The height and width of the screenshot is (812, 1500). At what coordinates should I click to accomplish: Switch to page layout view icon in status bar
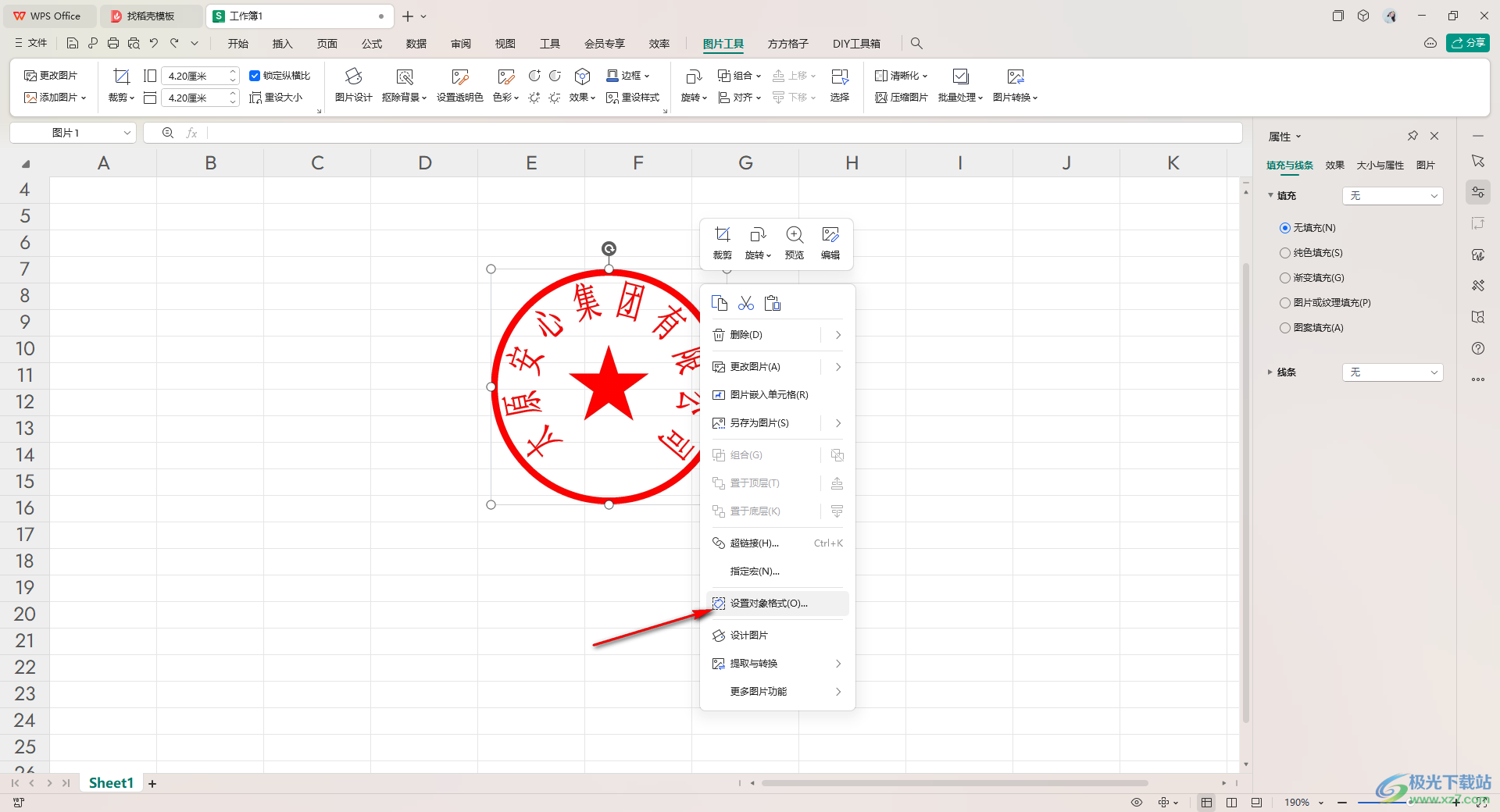1231,803
